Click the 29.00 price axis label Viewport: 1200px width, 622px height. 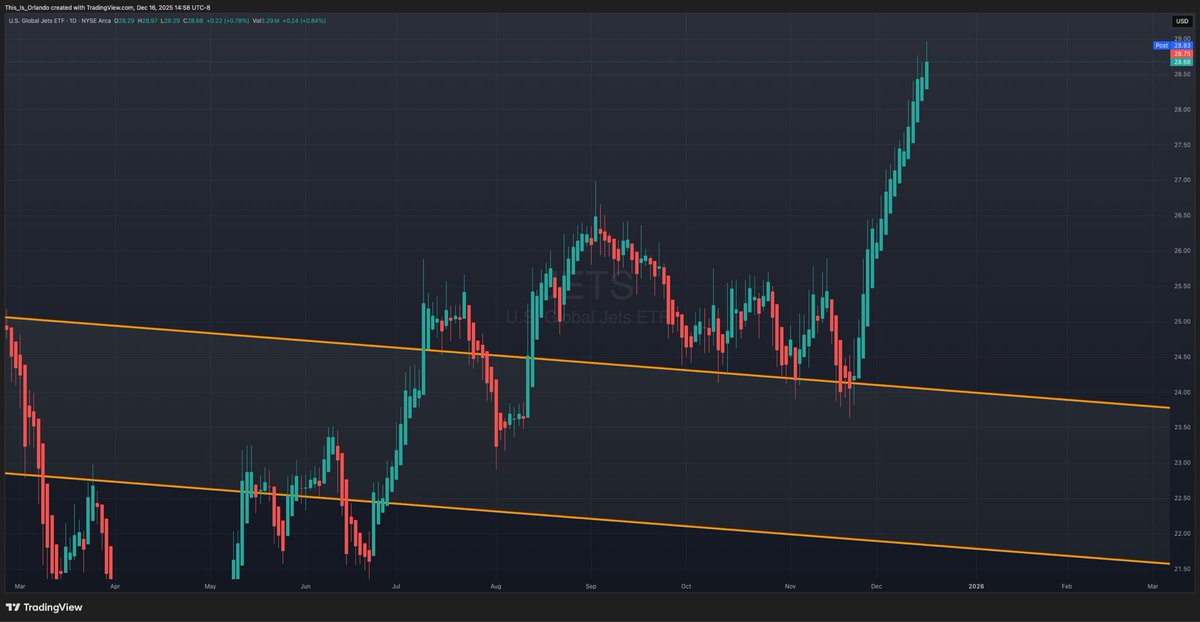(x=1182, y=38)
